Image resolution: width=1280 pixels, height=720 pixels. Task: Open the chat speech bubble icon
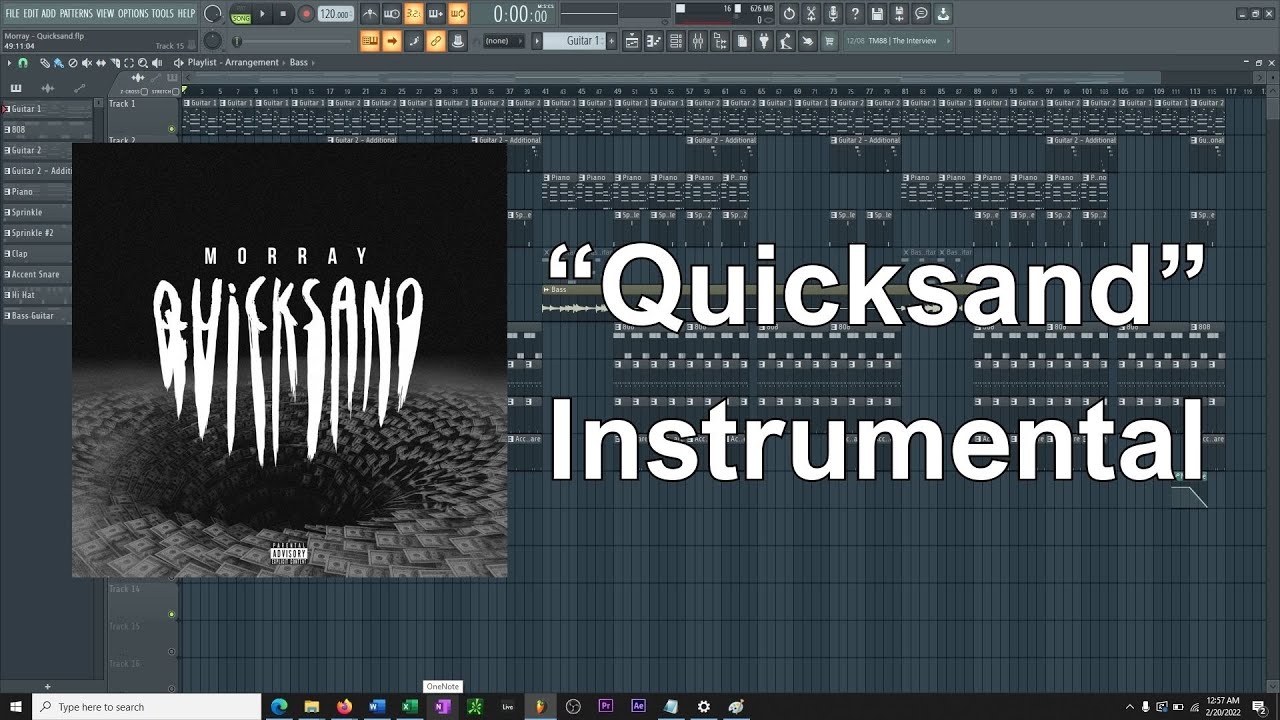pos(921,14)
